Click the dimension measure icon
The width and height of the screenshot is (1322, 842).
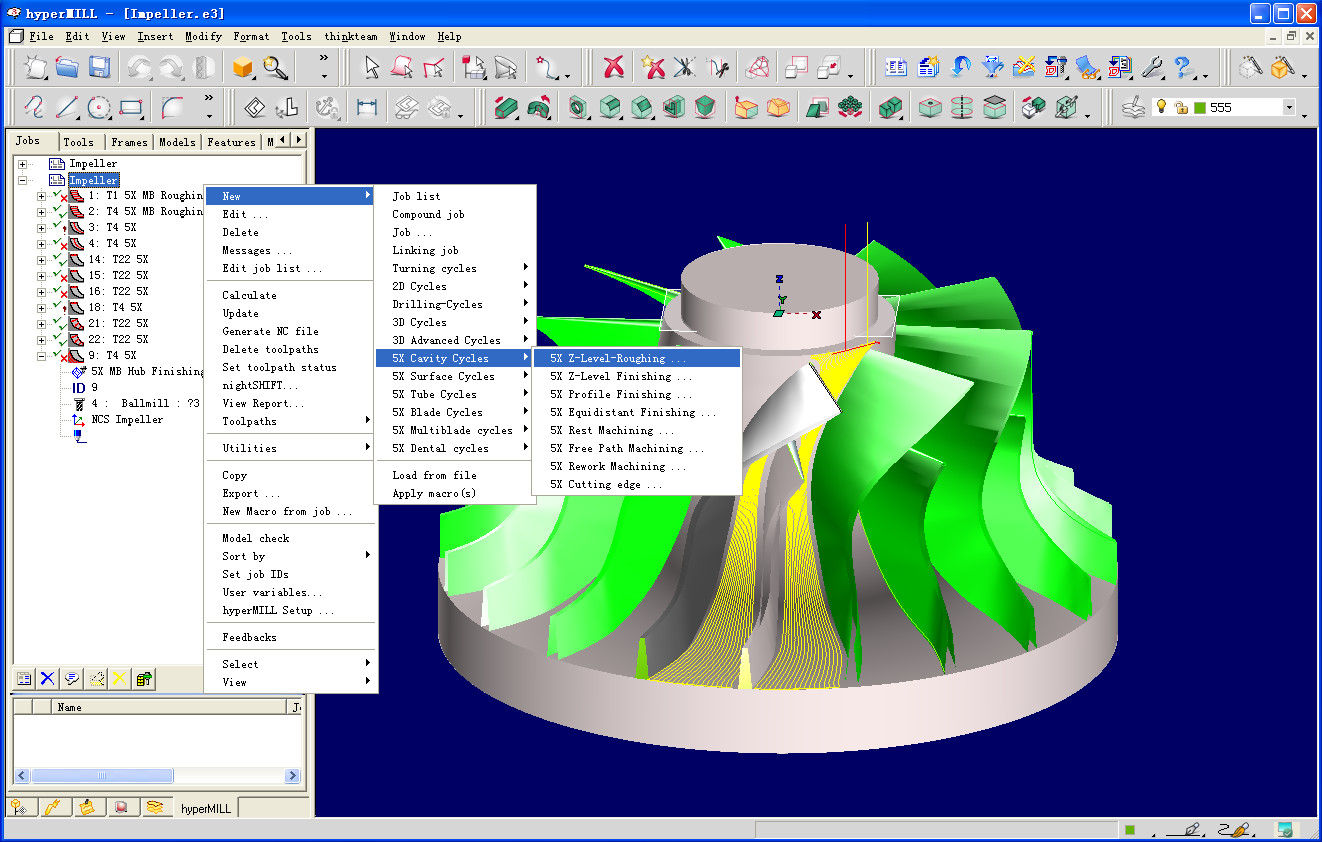(367, 107)
